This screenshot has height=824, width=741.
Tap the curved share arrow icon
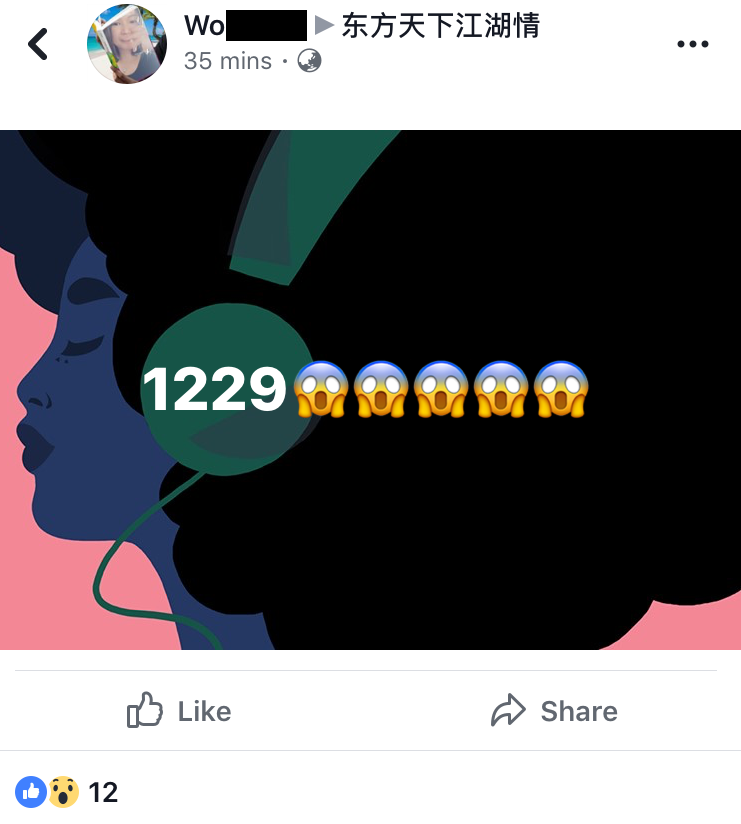point(508,710)
